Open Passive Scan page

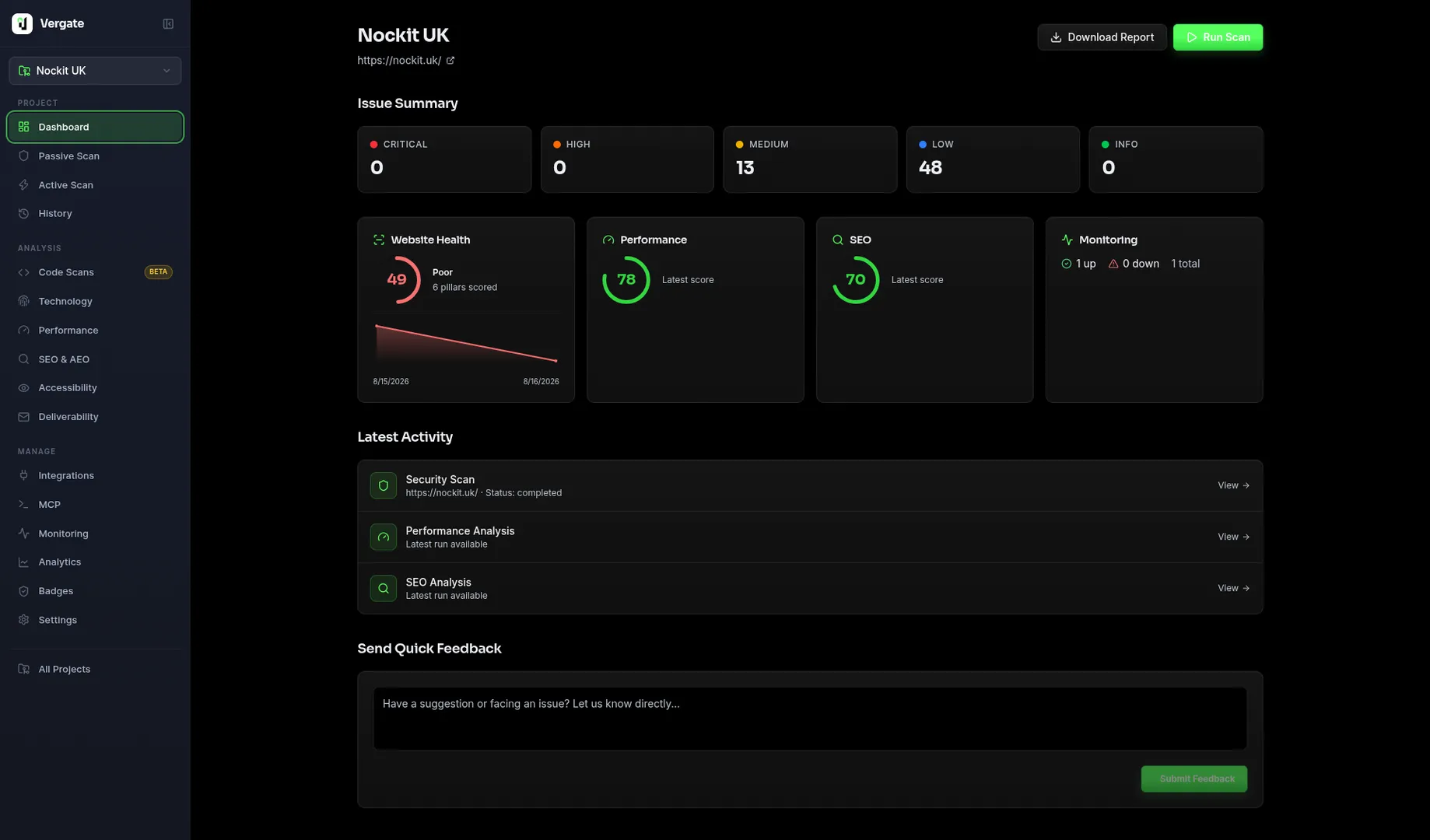(x=95, y=156)
